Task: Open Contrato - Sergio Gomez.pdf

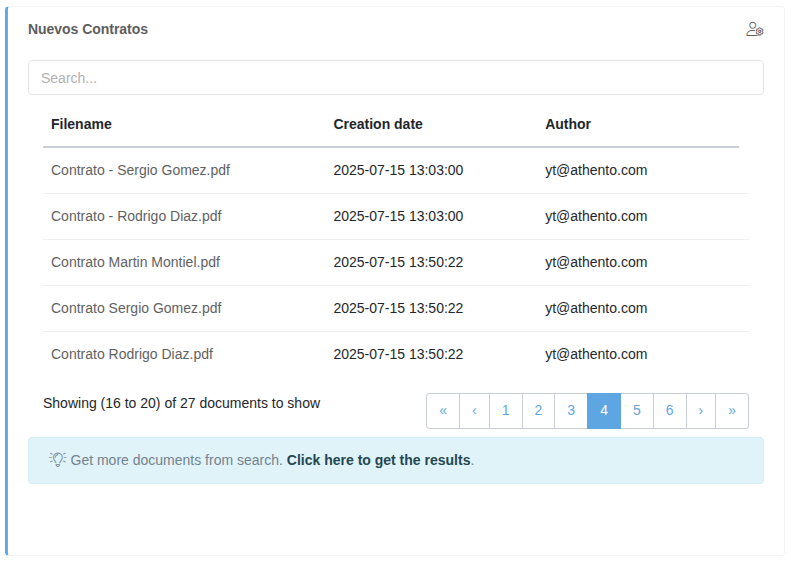Action: coord(140,170)
